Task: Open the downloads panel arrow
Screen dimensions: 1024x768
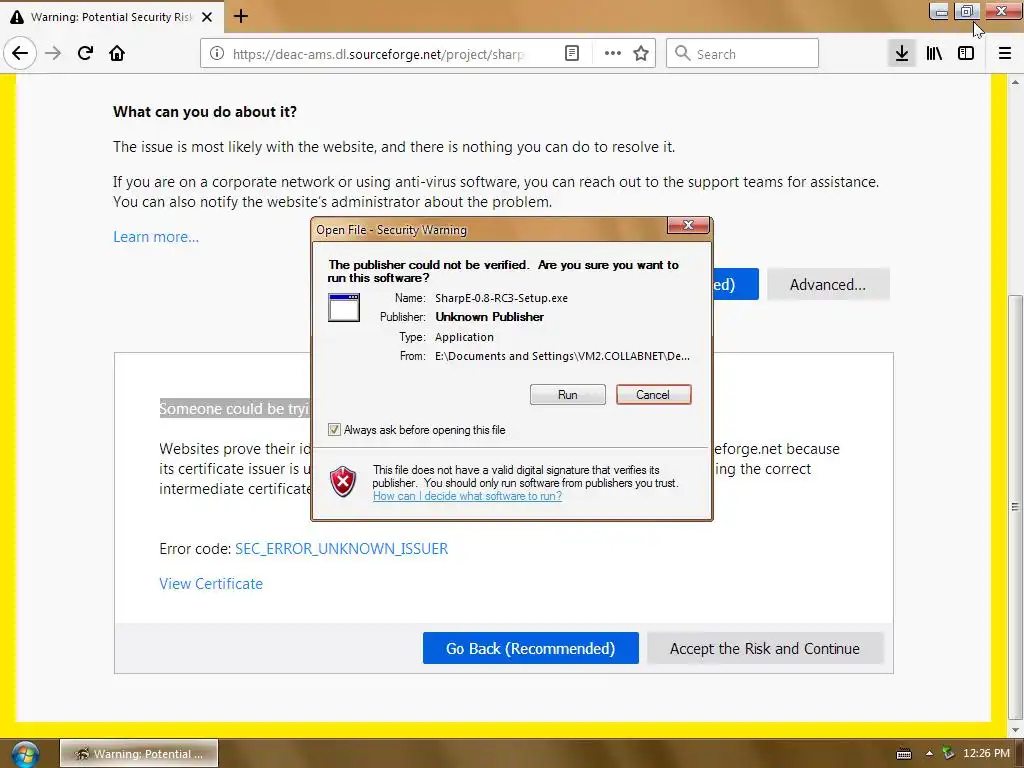Action: tap(902, 54)
